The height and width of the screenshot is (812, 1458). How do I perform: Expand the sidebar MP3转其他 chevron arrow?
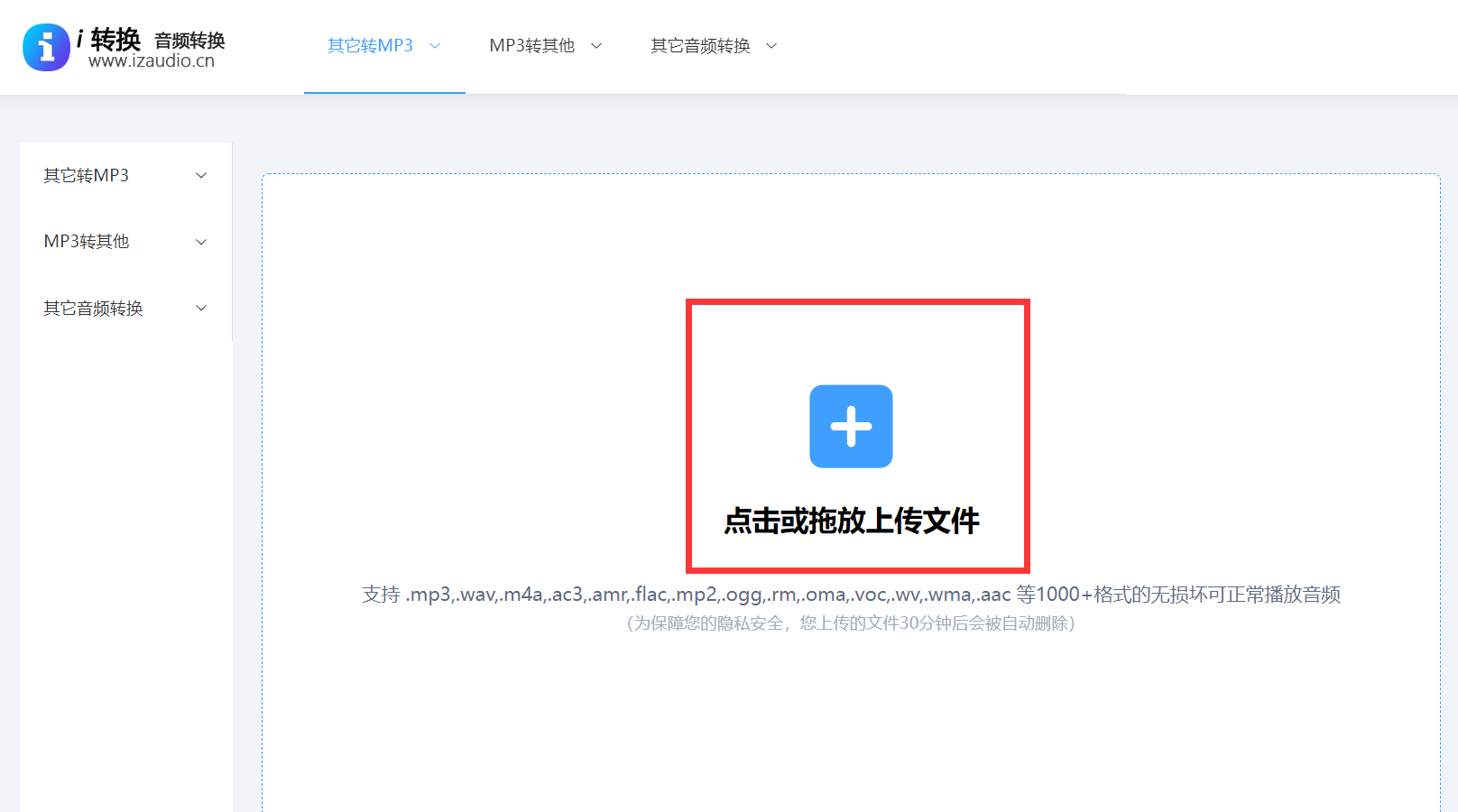click(201, 242)
